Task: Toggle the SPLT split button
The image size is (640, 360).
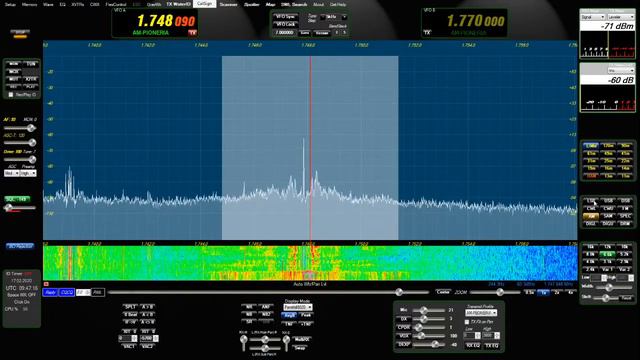Action: tap(130, 307)
